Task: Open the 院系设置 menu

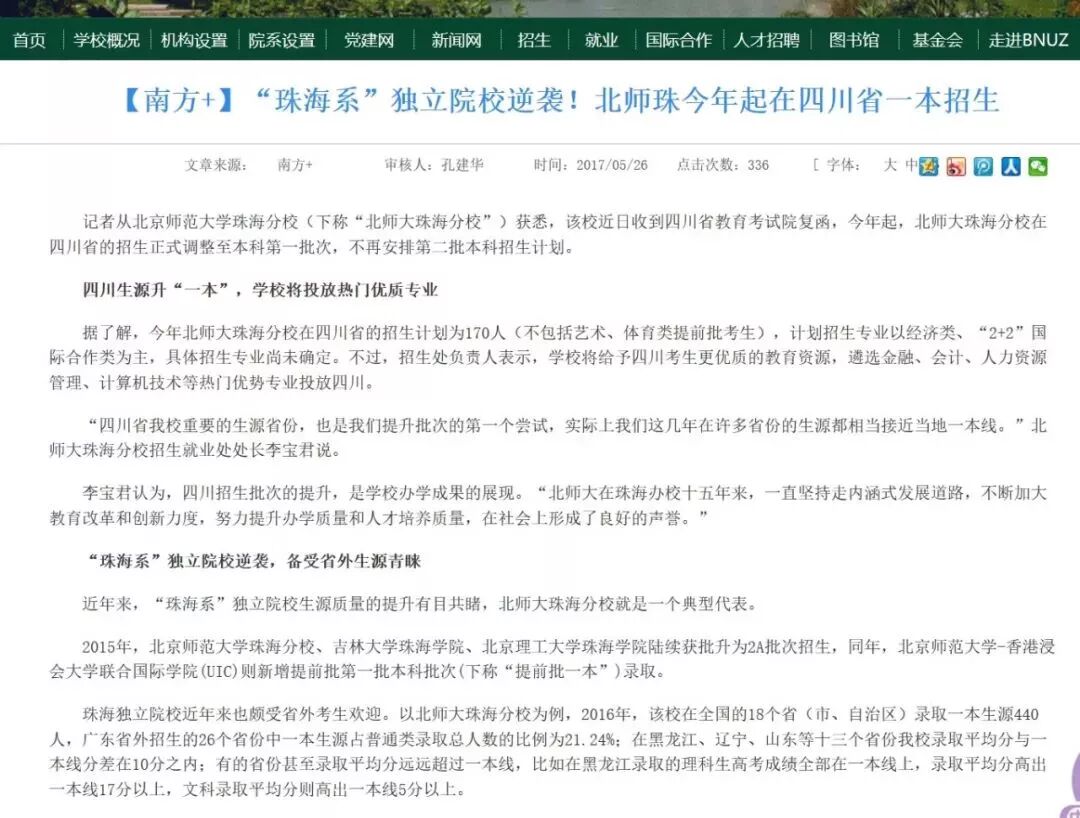Action: (x=281, y=40)
